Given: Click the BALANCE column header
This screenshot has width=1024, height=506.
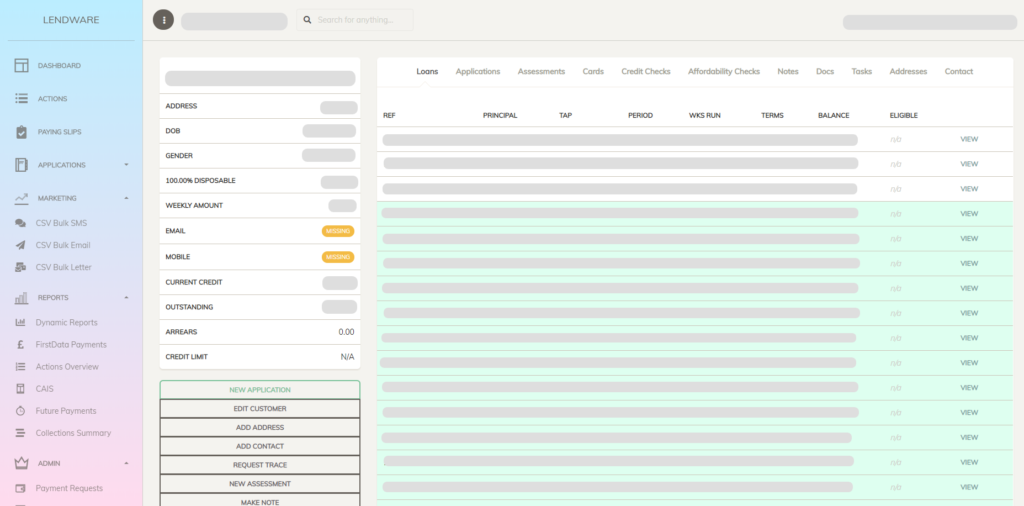Looking at the screenshot, I should [833, 116].
